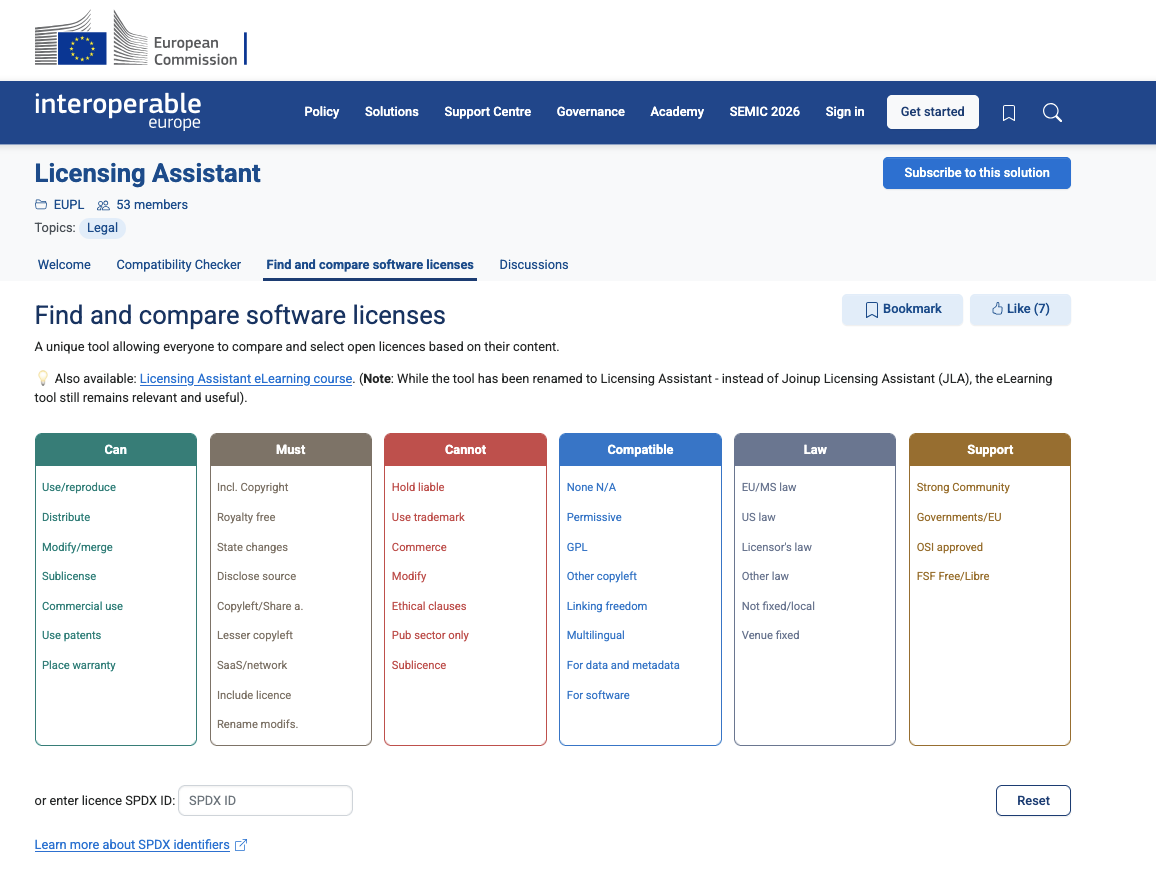
Task: Click the Get started button
Action: (x=933, y=112)
